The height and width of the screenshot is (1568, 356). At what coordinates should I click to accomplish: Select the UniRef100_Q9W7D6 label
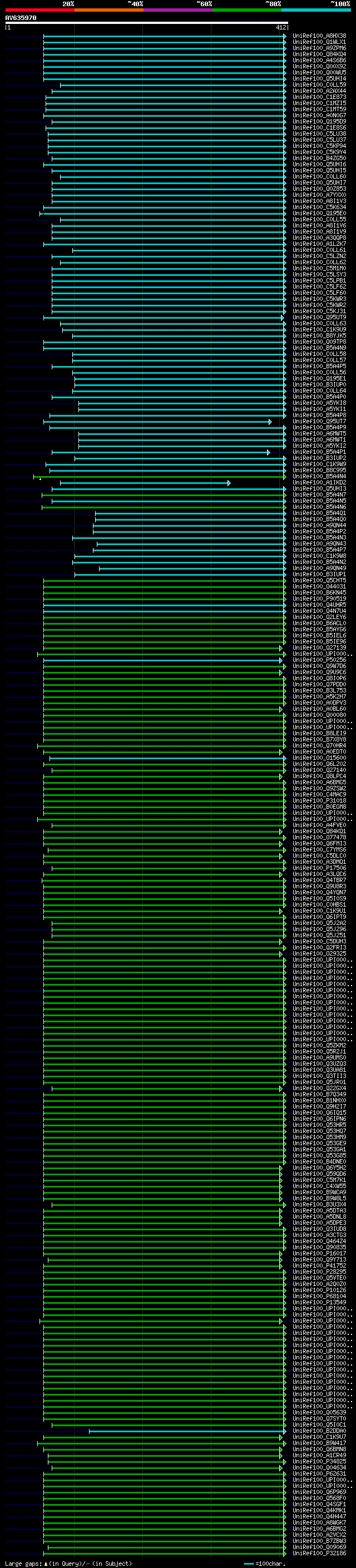point(319,666)
